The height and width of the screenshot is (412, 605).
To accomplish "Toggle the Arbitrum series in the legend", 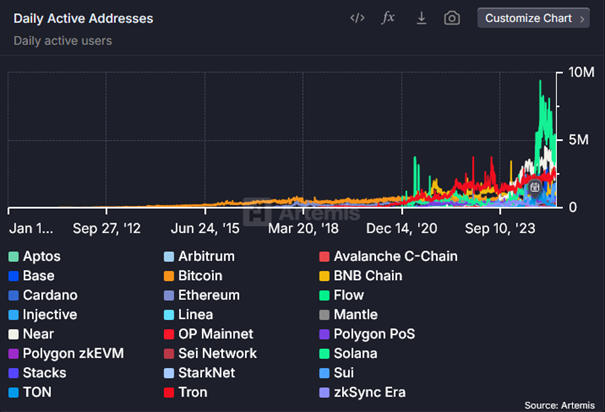I will [x=199, y=257].
